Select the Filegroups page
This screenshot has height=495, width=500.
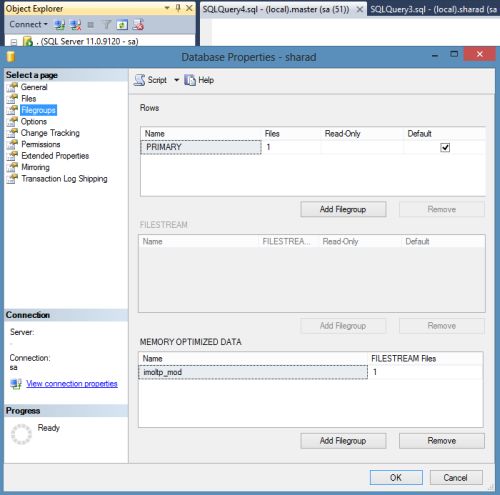38,110
